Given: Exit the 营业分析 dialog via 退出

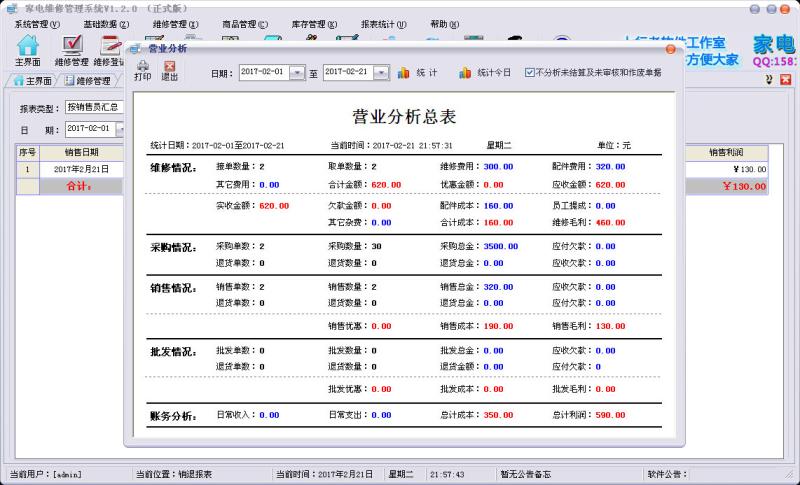Looking at the screenshot, I should pos(169,70).
